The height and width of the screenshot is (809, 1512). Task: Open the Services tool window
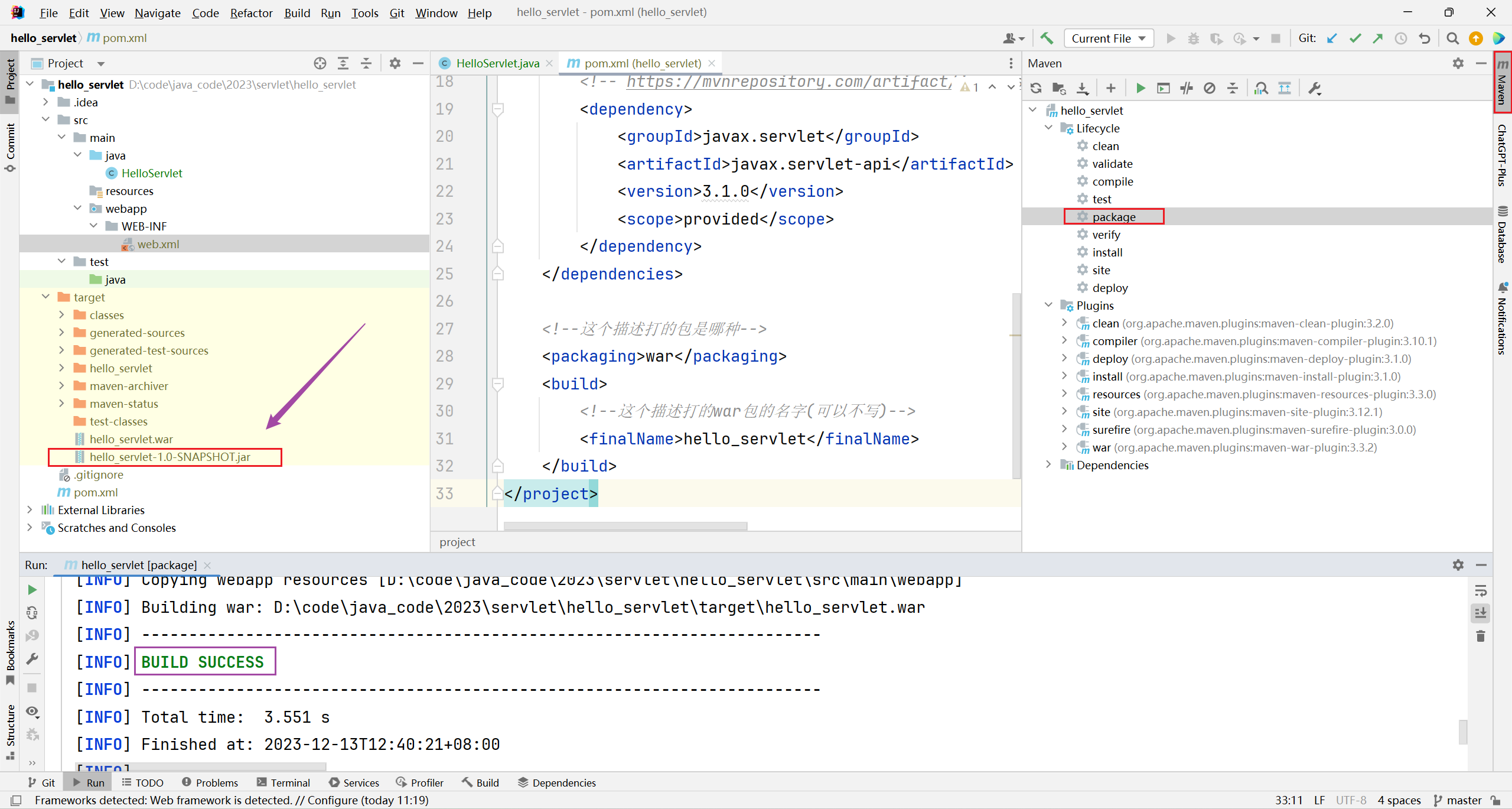coord(354,782)
